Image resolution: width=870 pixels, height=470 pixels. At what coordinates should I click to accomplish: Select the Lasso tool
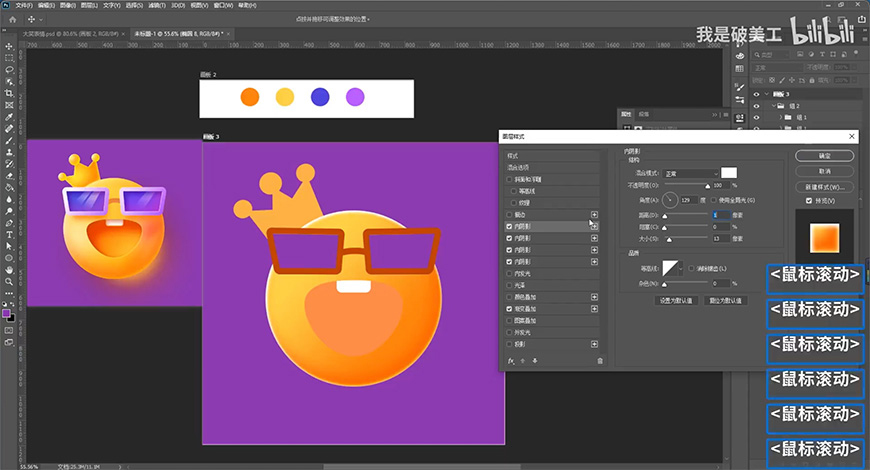(x=9, y=70)
